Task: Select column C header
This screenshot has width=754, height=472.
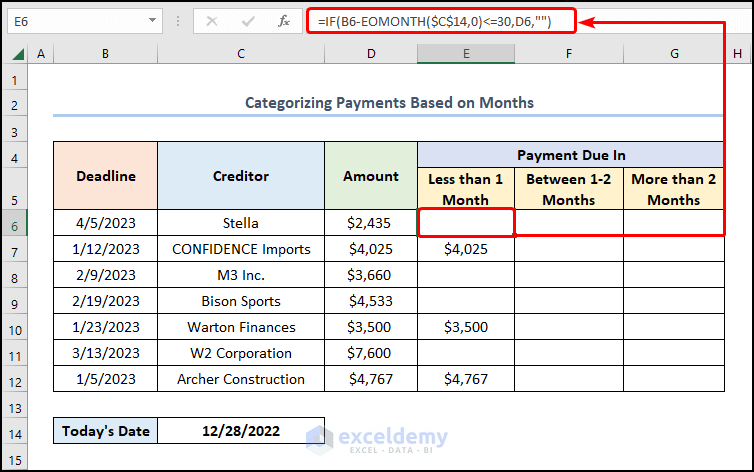Action: 241,54
